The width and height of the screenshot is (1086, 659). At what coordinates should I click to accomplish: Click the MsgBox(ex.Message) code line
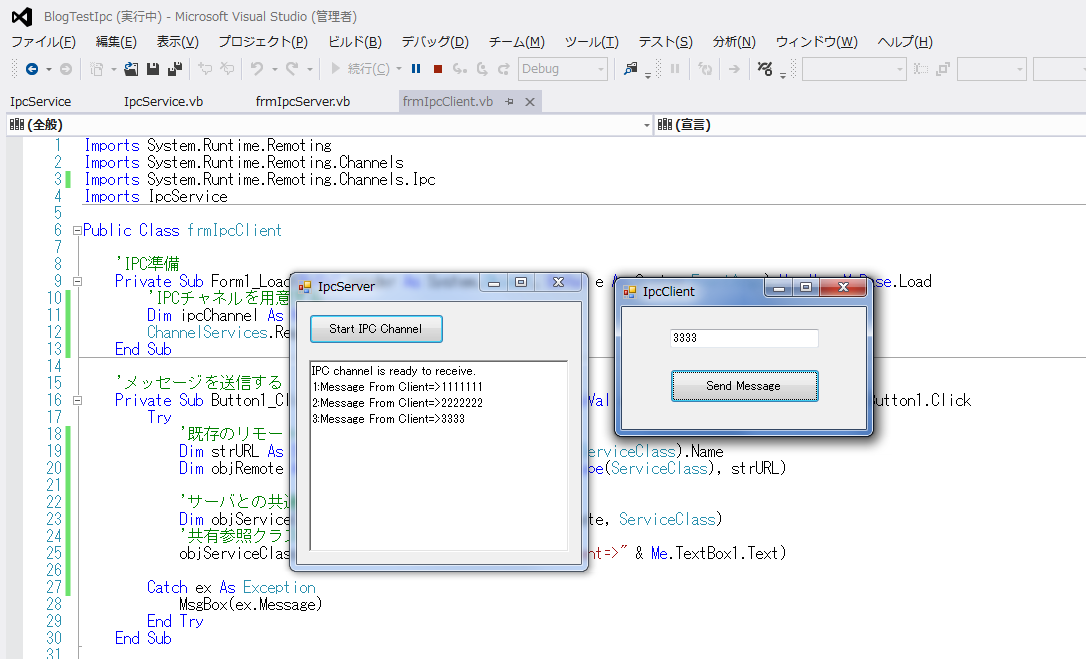(x=251, y=604)
